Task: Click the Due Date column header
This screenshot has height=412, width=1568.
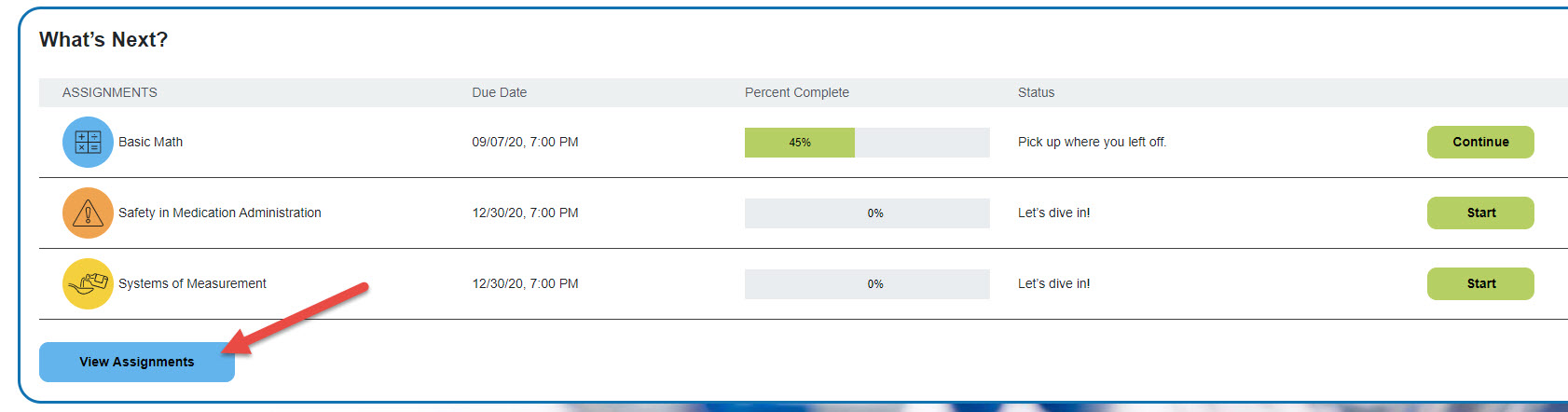Action: coord(499,92)
